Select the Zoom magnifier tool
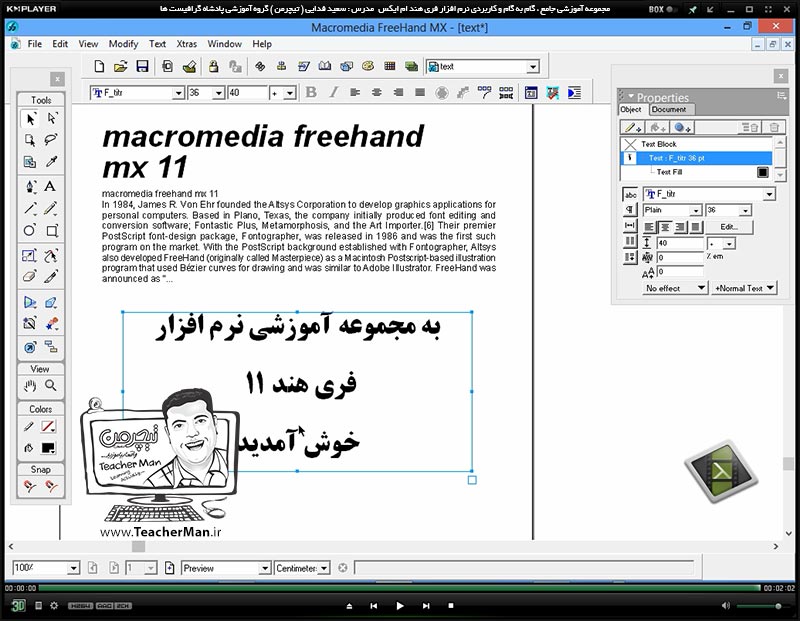Viewport: 800px width, 621px height. (x=51, y=386)
